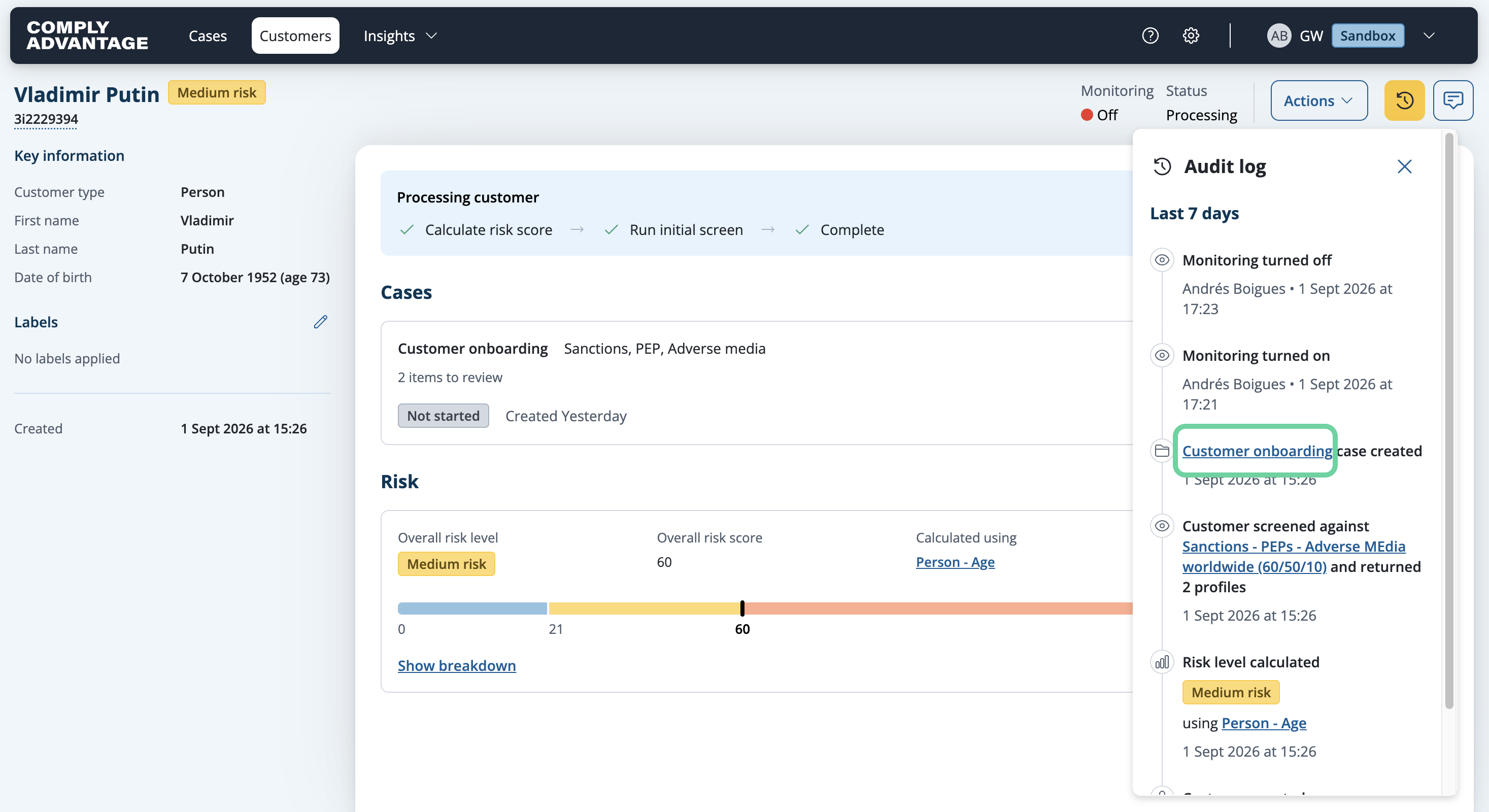This screenshot has height=812, width=1489.
Task: Click the overall risk score value 60
Action: click(664, 562)
